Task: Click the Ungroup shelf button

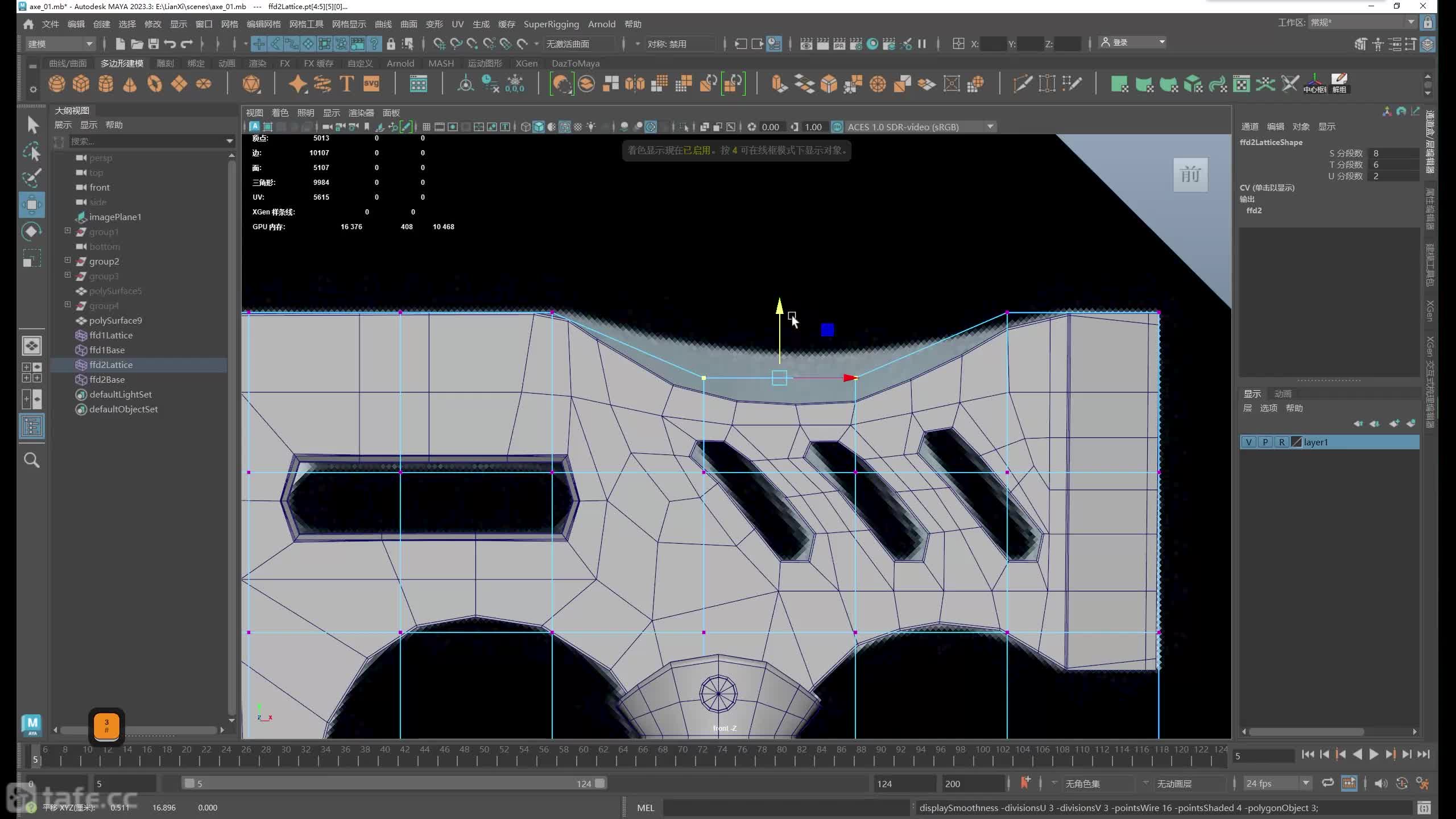Action: click(x=1339, y=84)
